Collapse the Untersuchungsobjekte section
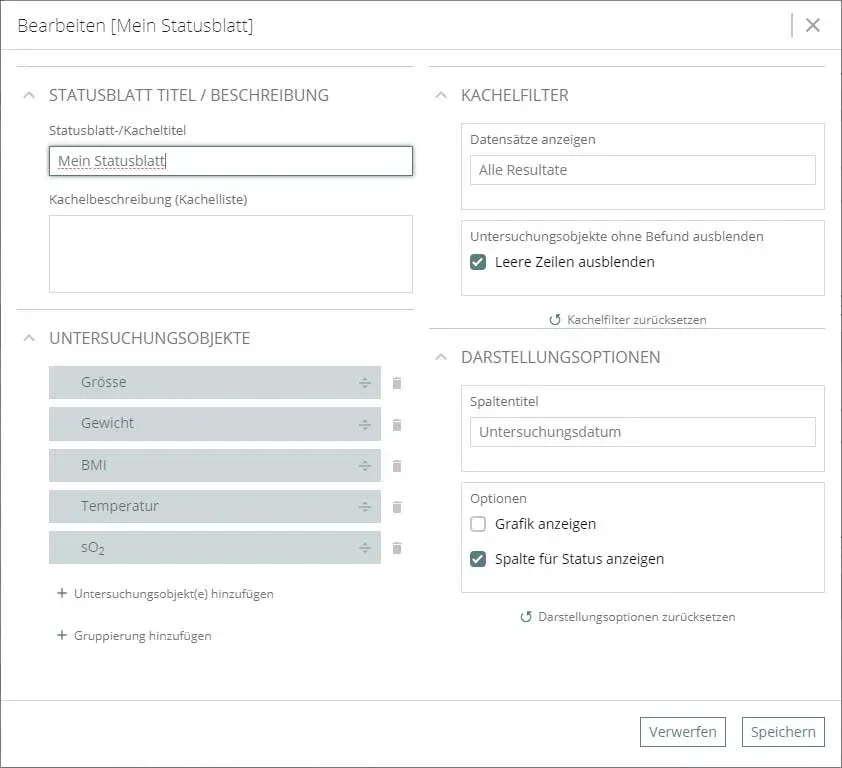The width and height of the screenshot is (842, 768). (30, 338)
